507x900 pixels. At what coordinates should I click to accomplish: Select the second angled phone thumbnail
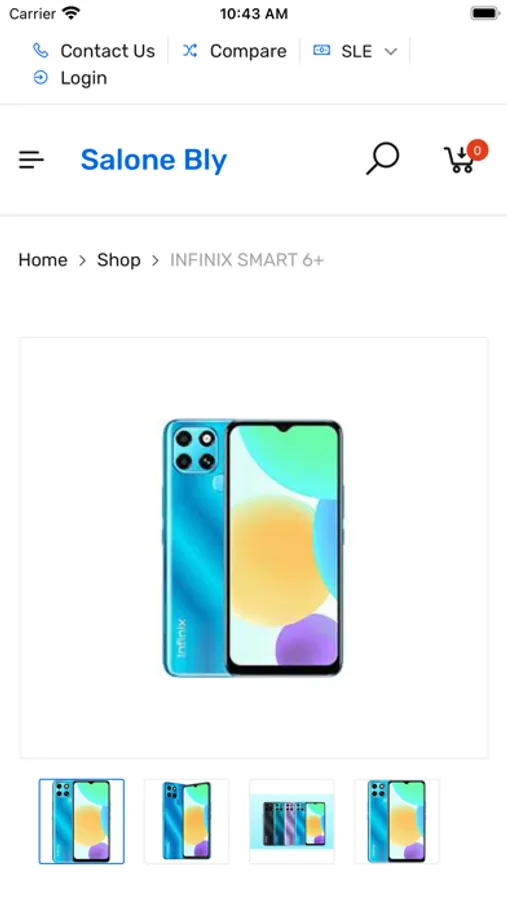pyautogui.click(x=187, y=821)
